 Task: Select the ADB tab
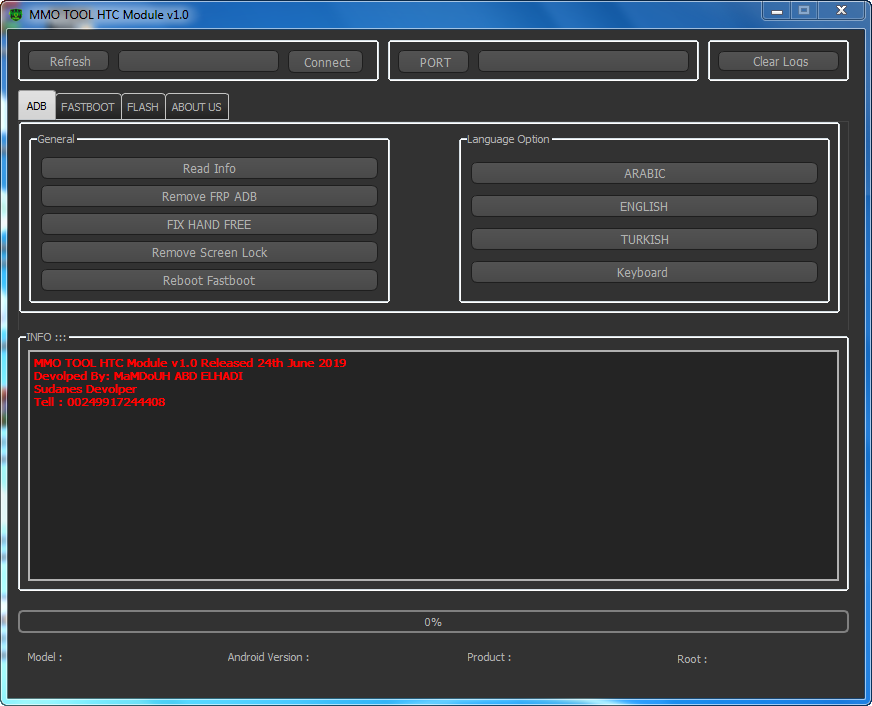[37, 106]
